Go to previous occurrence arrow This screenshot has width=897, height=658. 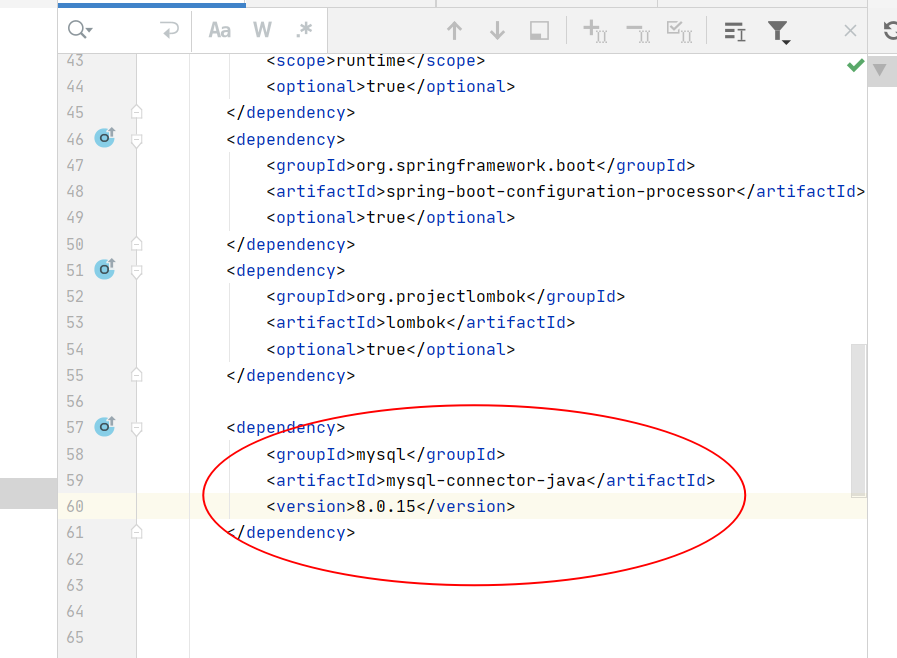point(454,30)
